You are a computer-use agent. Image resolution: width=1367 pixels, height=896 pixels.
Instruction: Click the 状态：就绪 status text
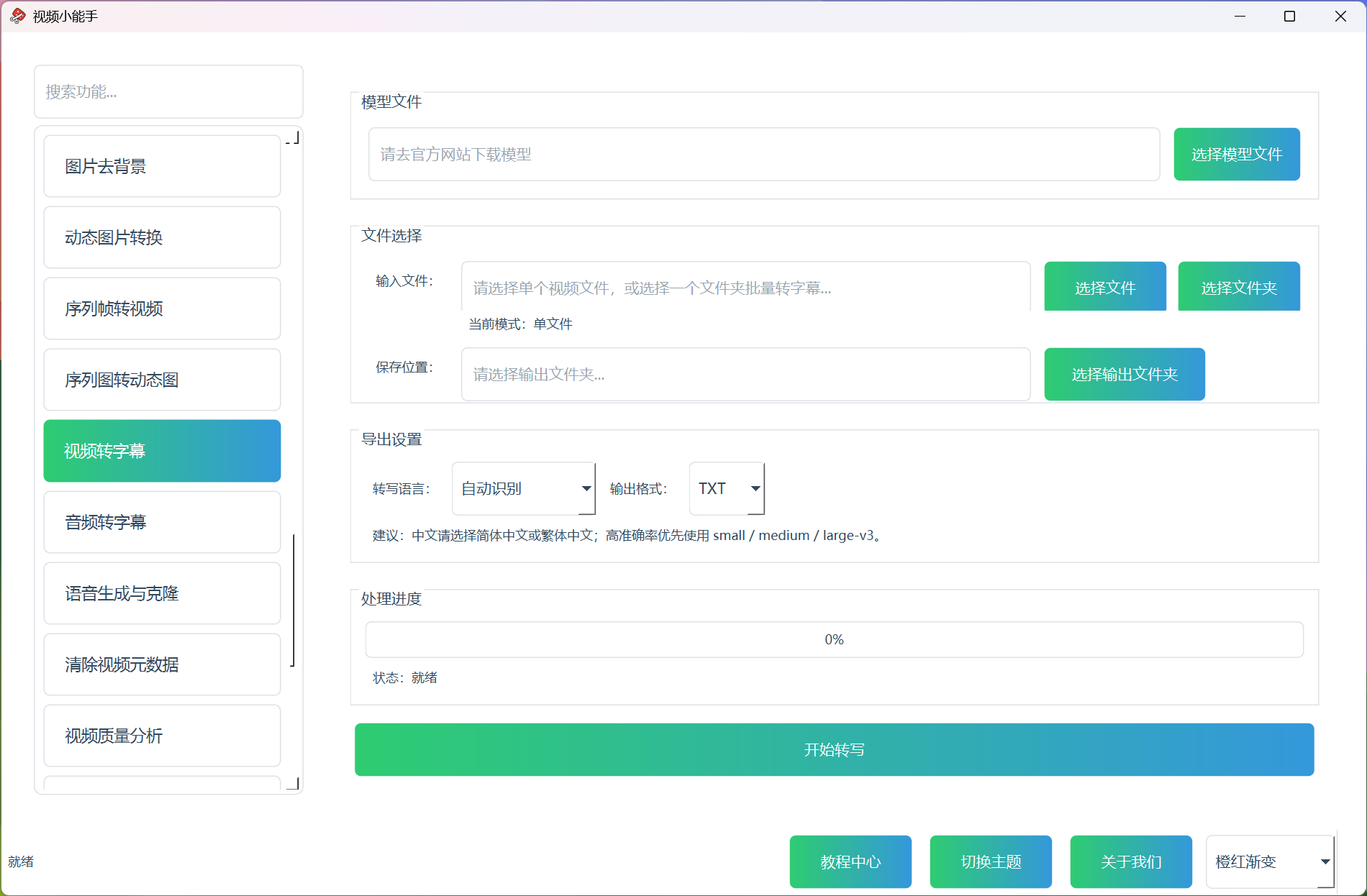click(405, 677)
